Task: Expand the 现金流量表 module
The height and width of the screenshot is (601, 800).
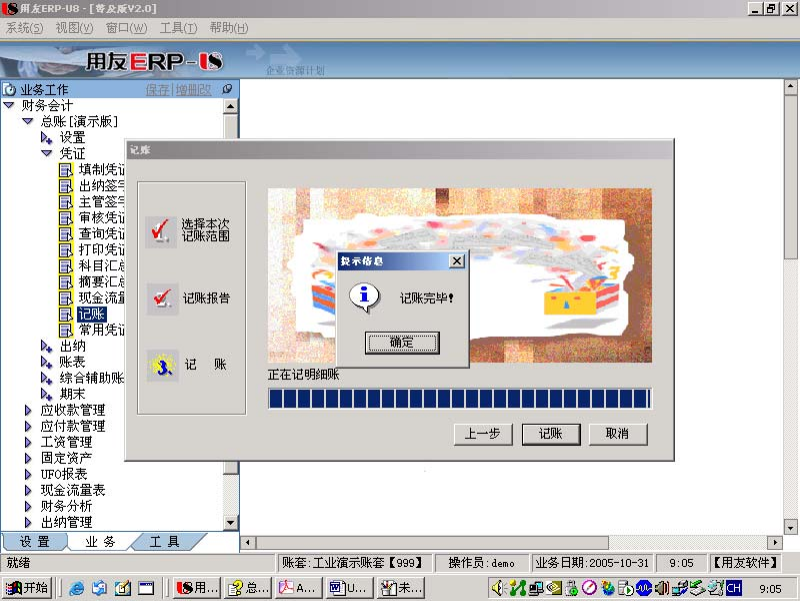Action: point(28,491)
